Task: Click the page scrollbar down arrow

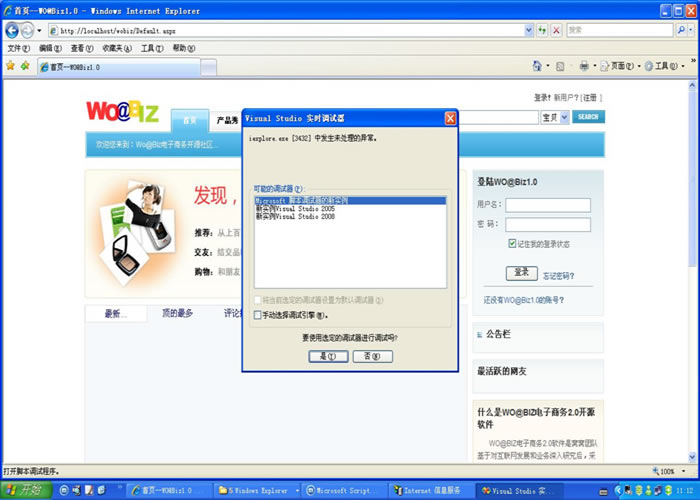Action: (692, 457)
